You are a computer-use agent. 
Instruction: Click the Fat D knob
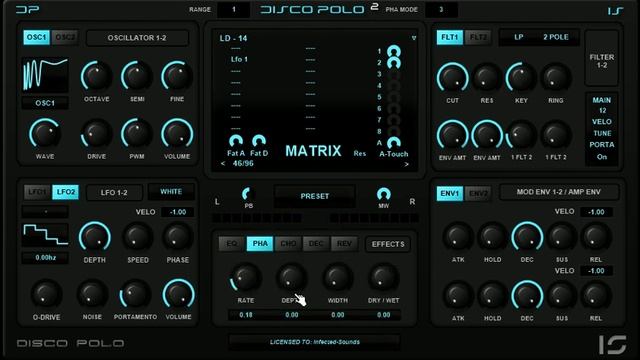pos(259,141)
